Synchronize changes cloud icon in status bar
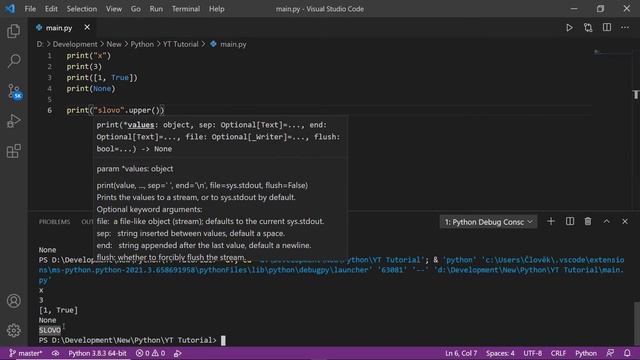The image size is (640, 360). [56, 353]
